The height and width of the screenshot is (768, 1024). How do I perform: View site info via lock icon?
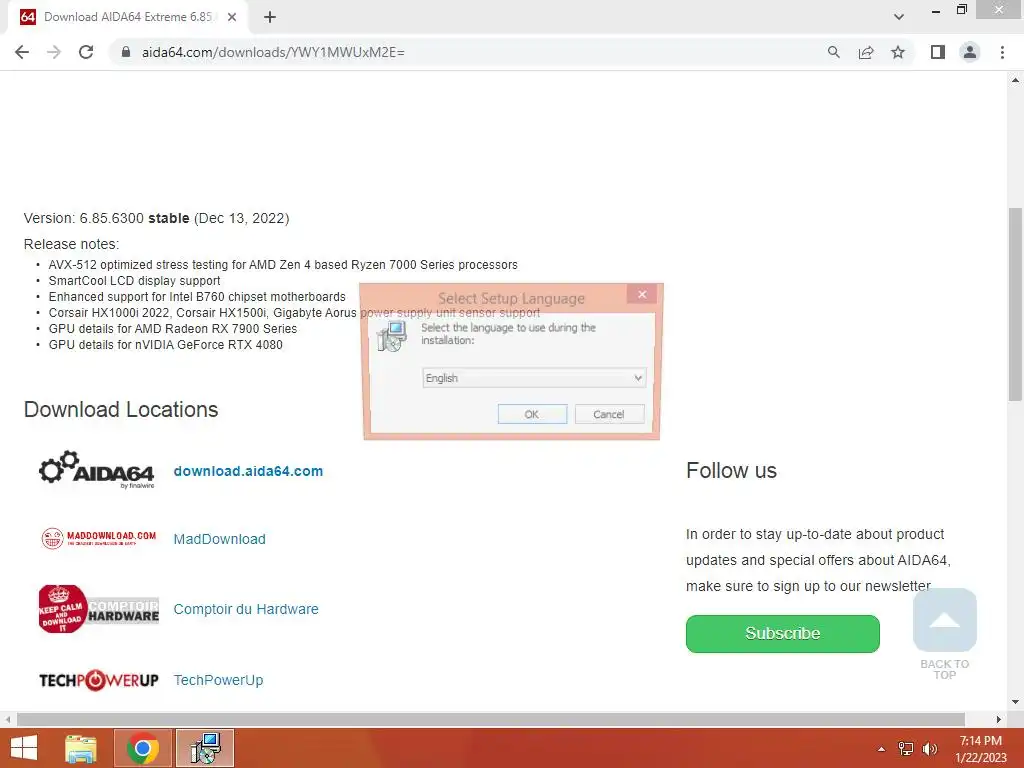126,52
